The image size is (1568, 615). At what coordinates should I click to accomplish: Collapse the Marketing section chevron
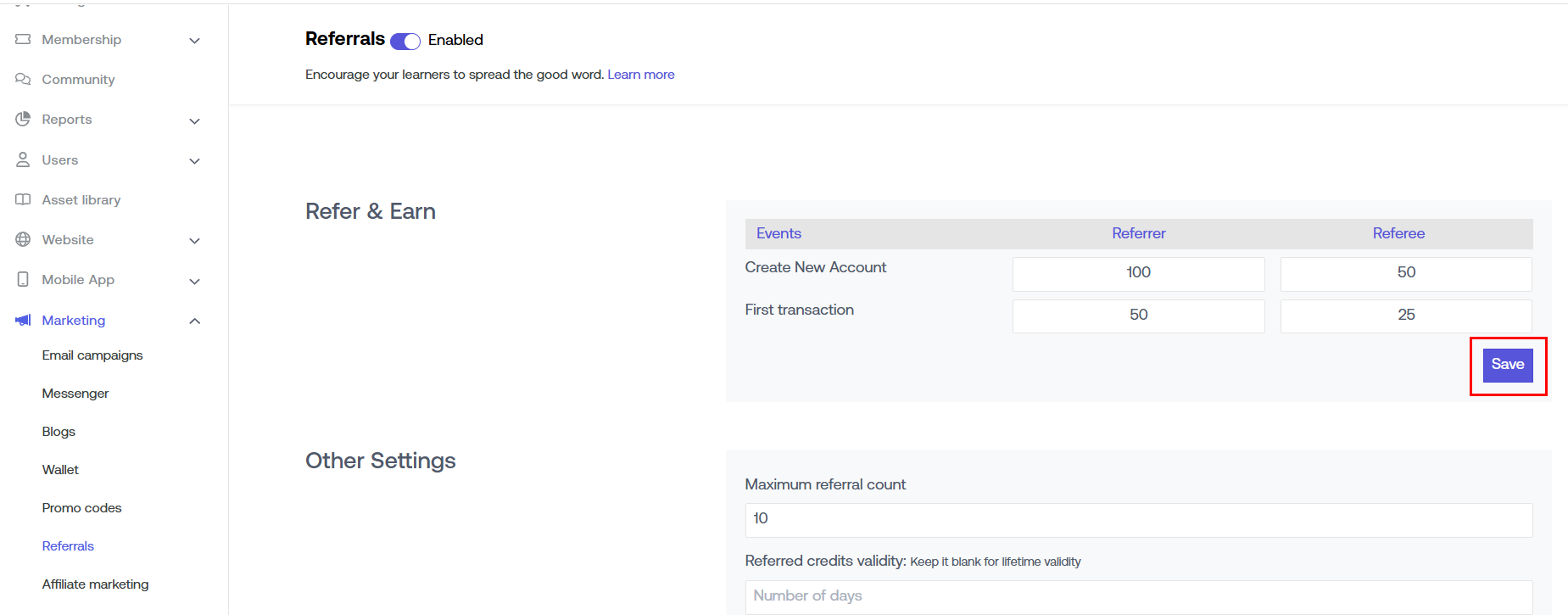point(194,321)
